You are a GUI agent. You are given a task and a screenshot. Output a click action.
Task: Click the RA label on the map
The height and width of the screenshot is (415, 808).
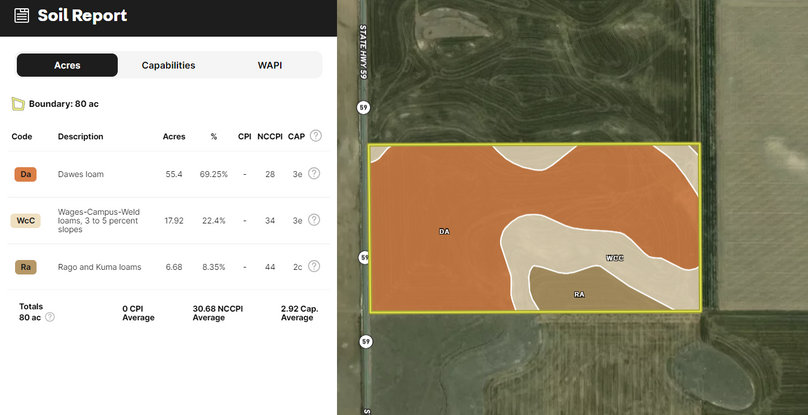(x=579, y=294)
